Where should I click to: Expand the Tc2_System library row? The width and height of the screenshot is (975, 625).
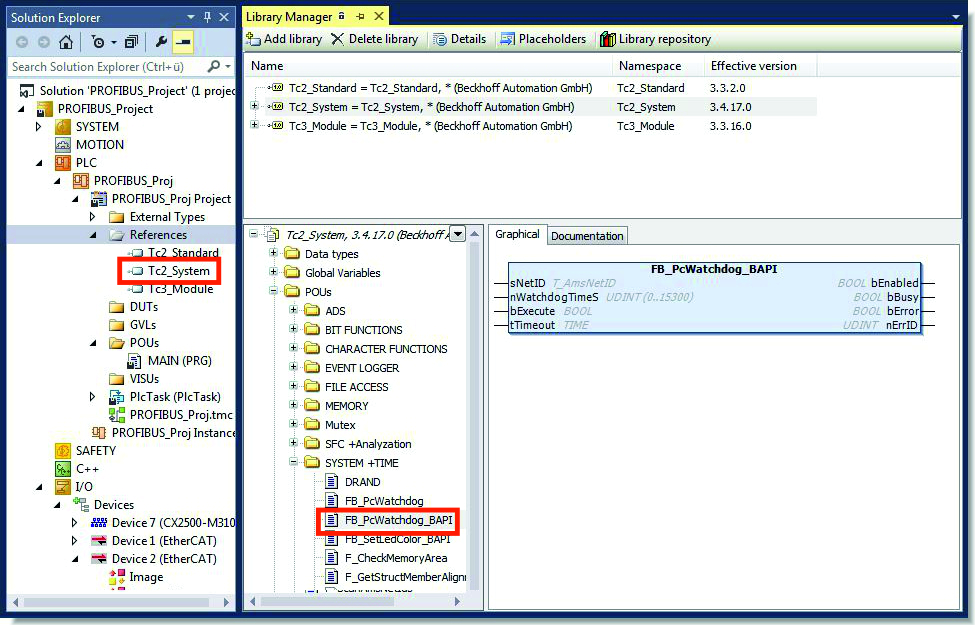(254, 106)
